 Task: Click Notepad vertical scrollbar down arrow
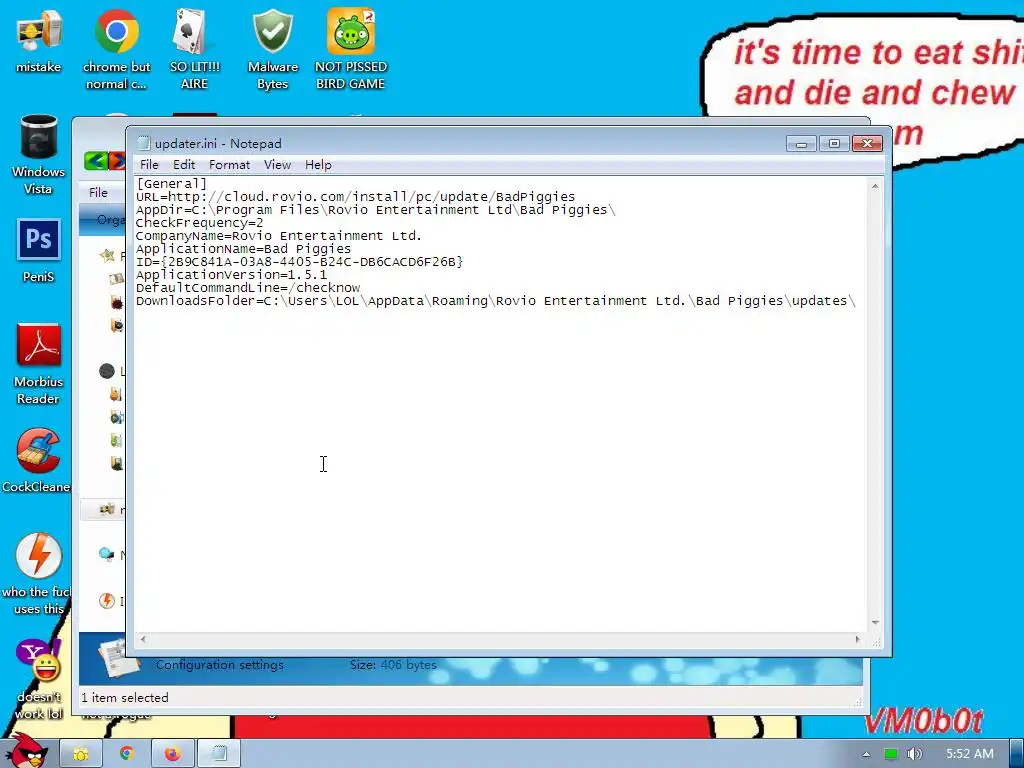click(x=875, y=622)
